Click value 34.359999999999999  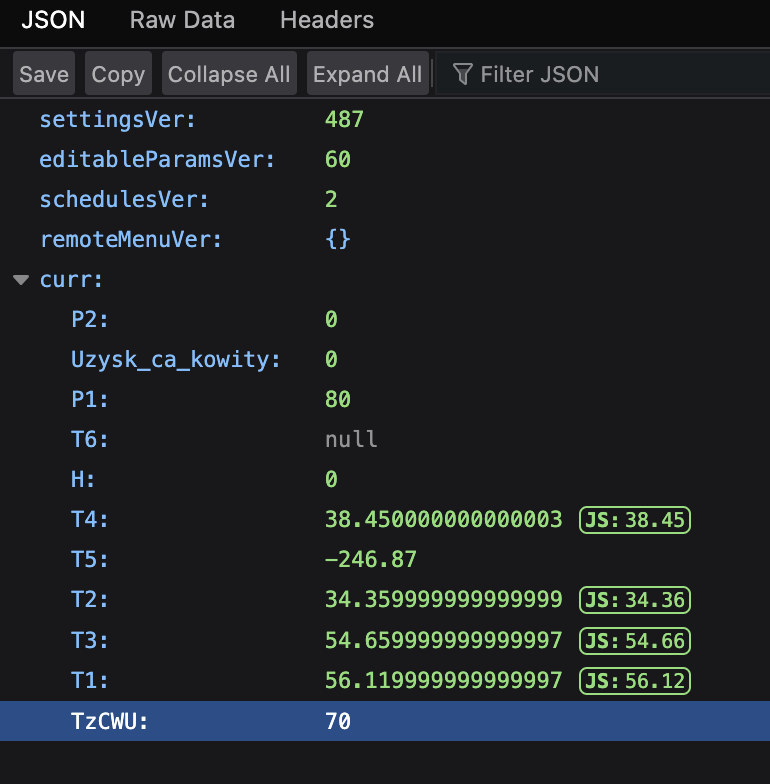444,600
